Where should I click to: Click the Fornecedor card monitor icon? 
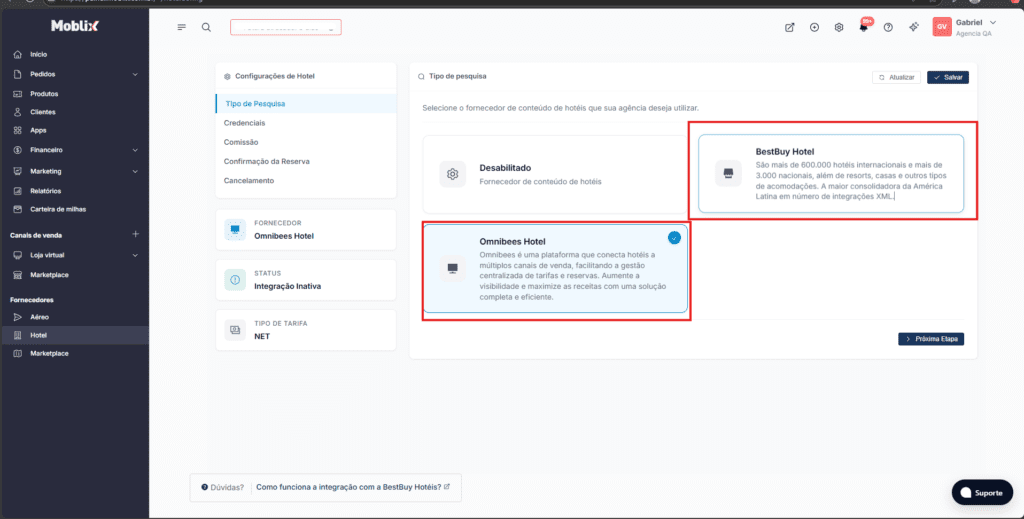235,230
